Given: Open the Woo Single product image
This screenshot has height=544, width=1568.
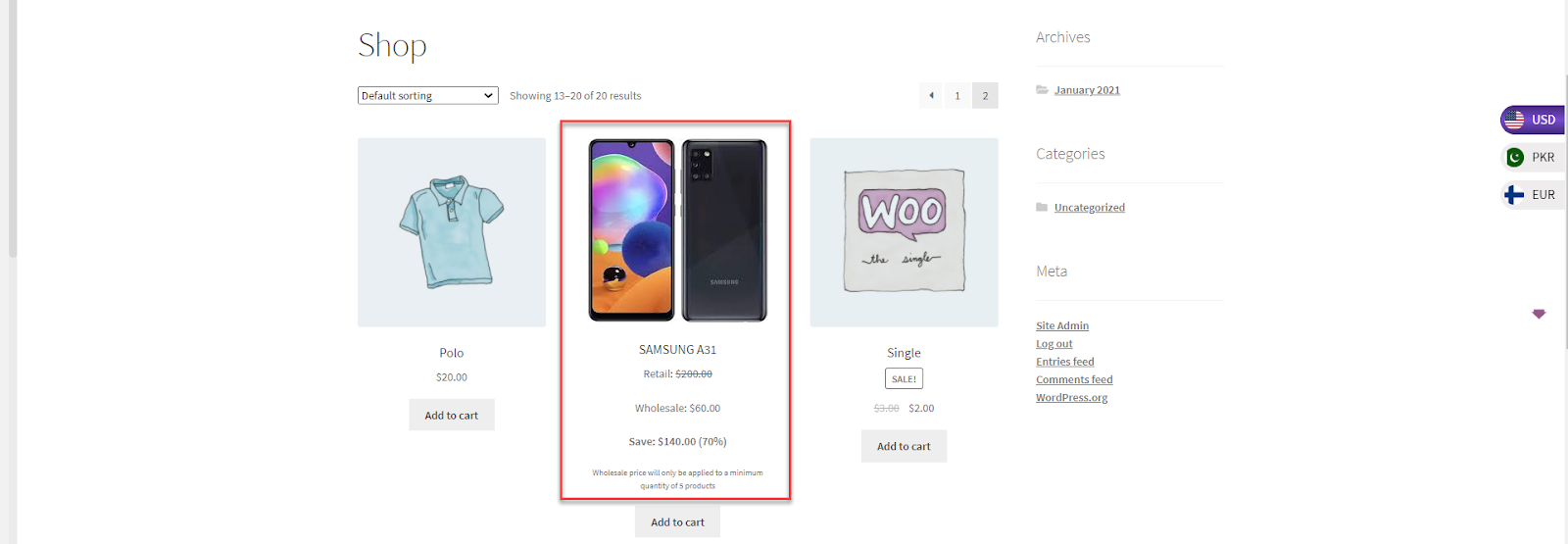Looking at the screenshot, I should pyautogui.click(x=904, y=232).
